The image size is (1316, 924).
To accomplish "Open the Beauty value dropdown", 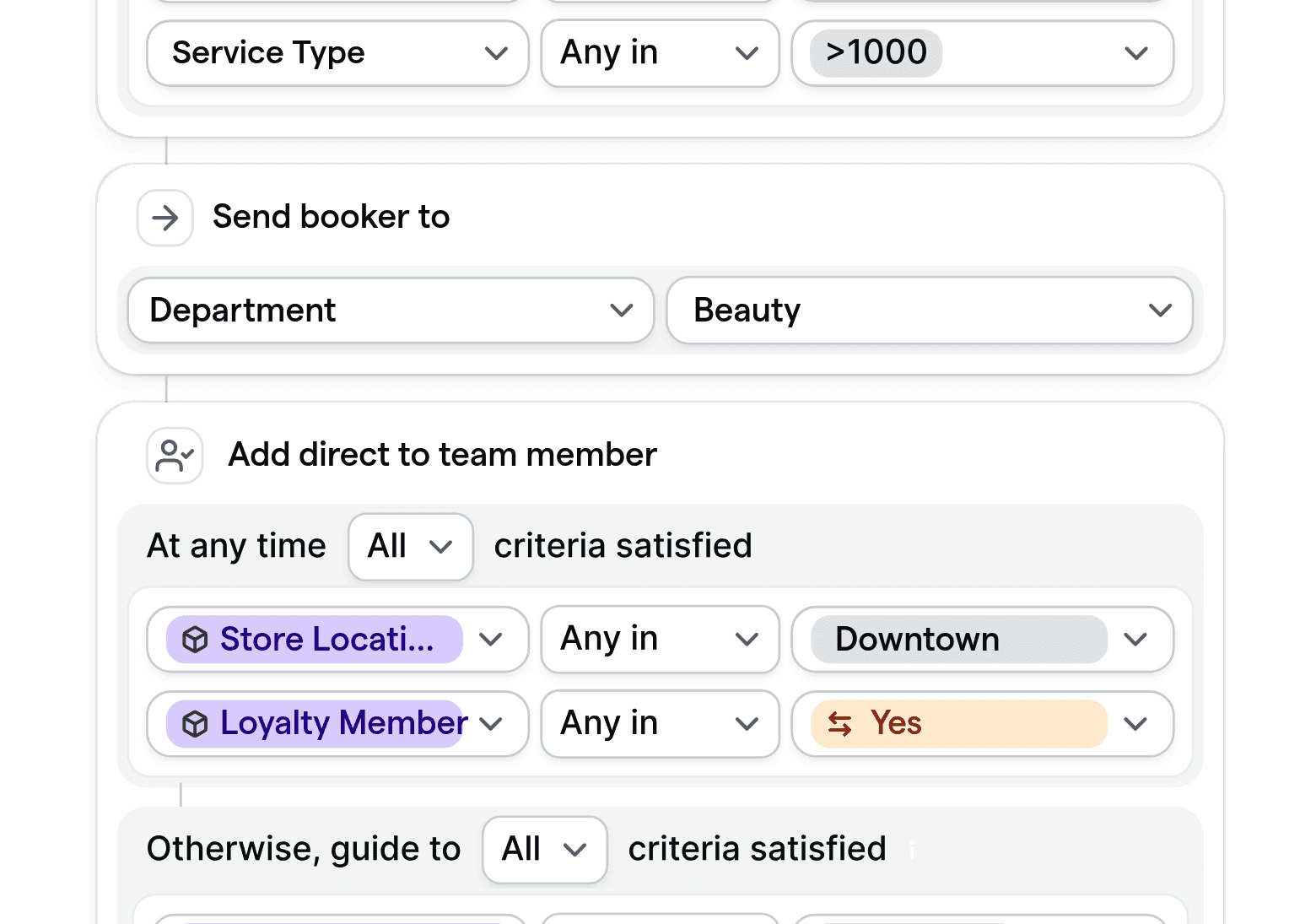I will pyautogui.click(x=1162, y=311).
